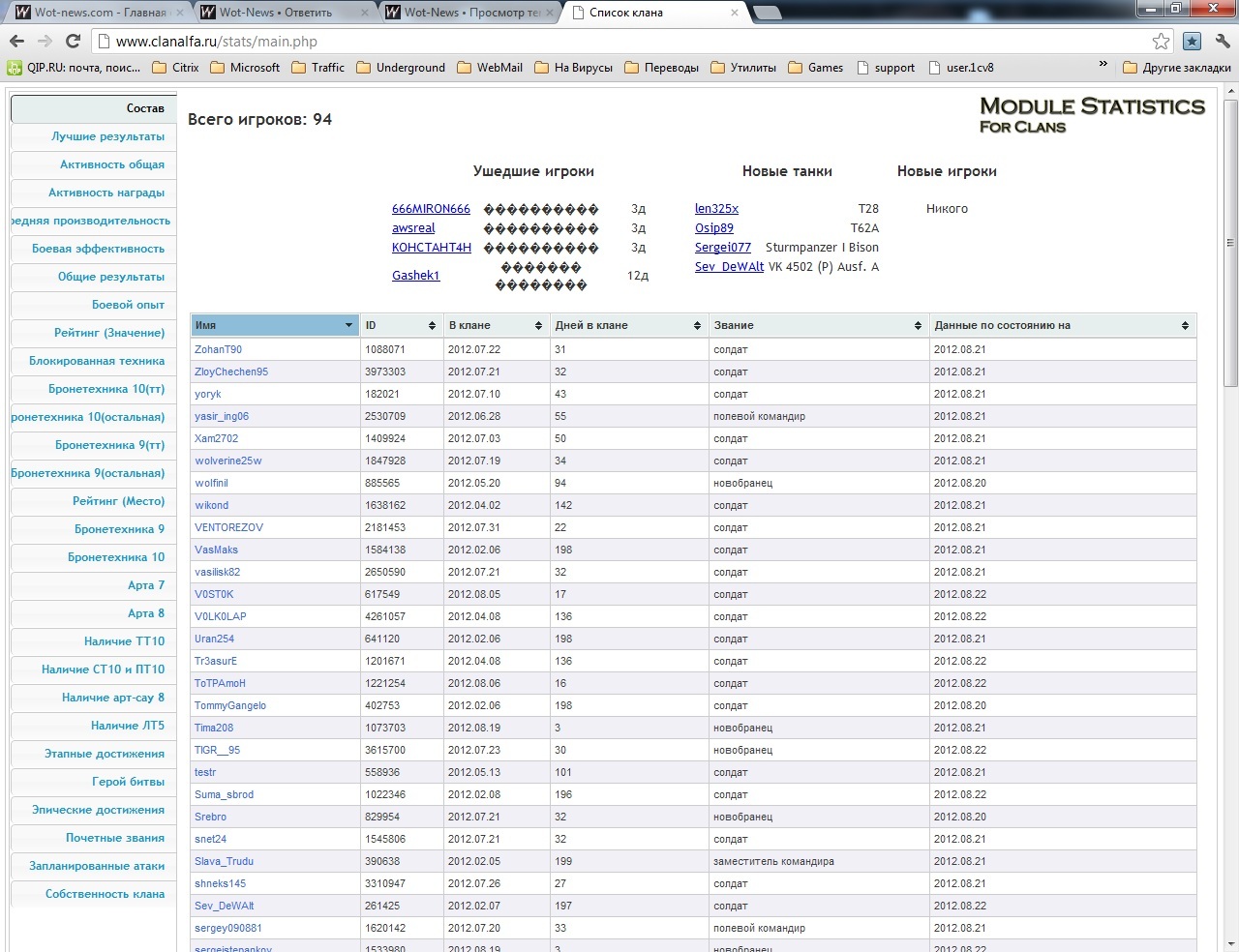This screenshot has height=952, width=1239.
Task: Open player link Osip89
Action: click(714, 228)
